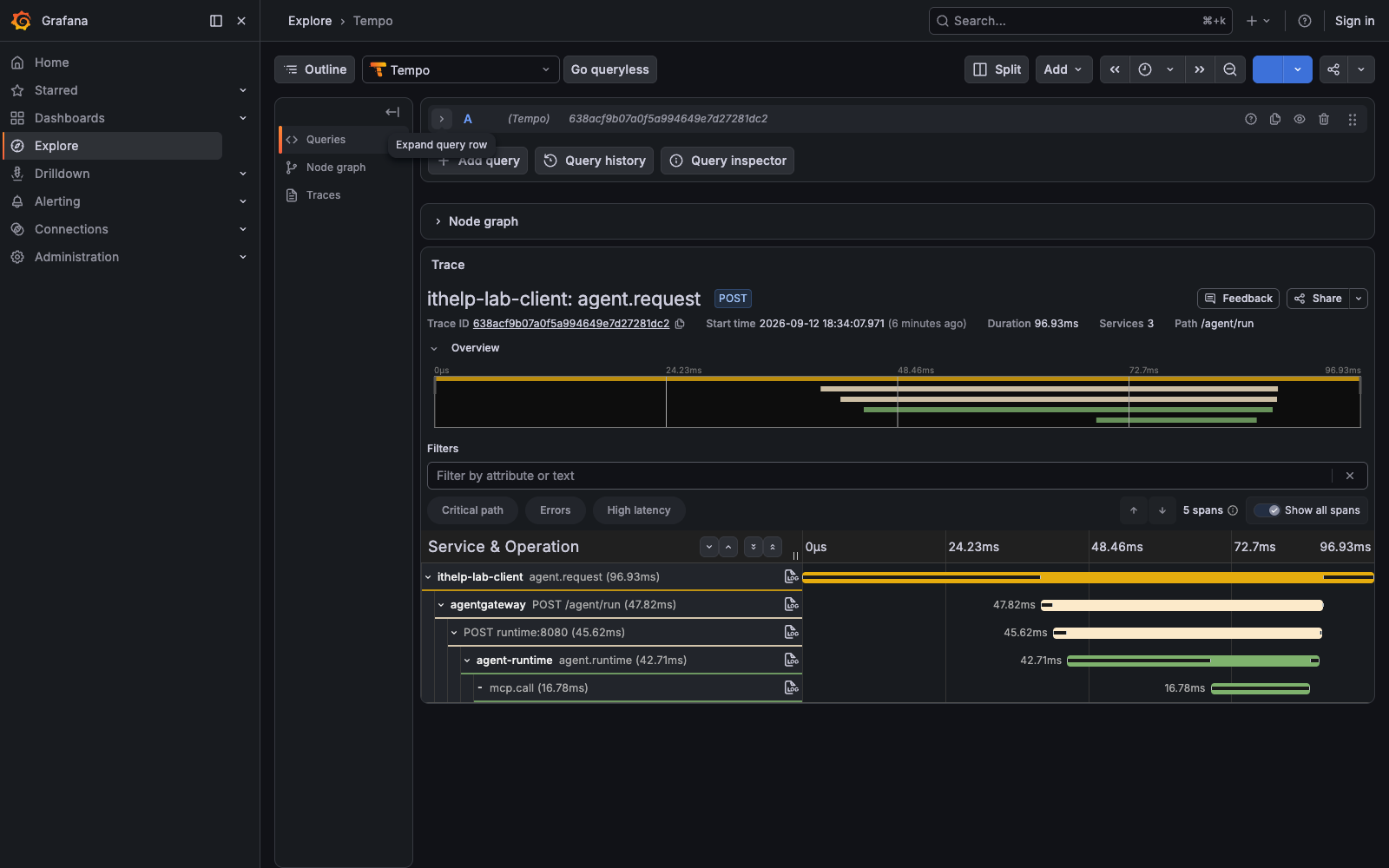
Task: Open logs for ithelp-lab-client span
Action: pos(791,576)
